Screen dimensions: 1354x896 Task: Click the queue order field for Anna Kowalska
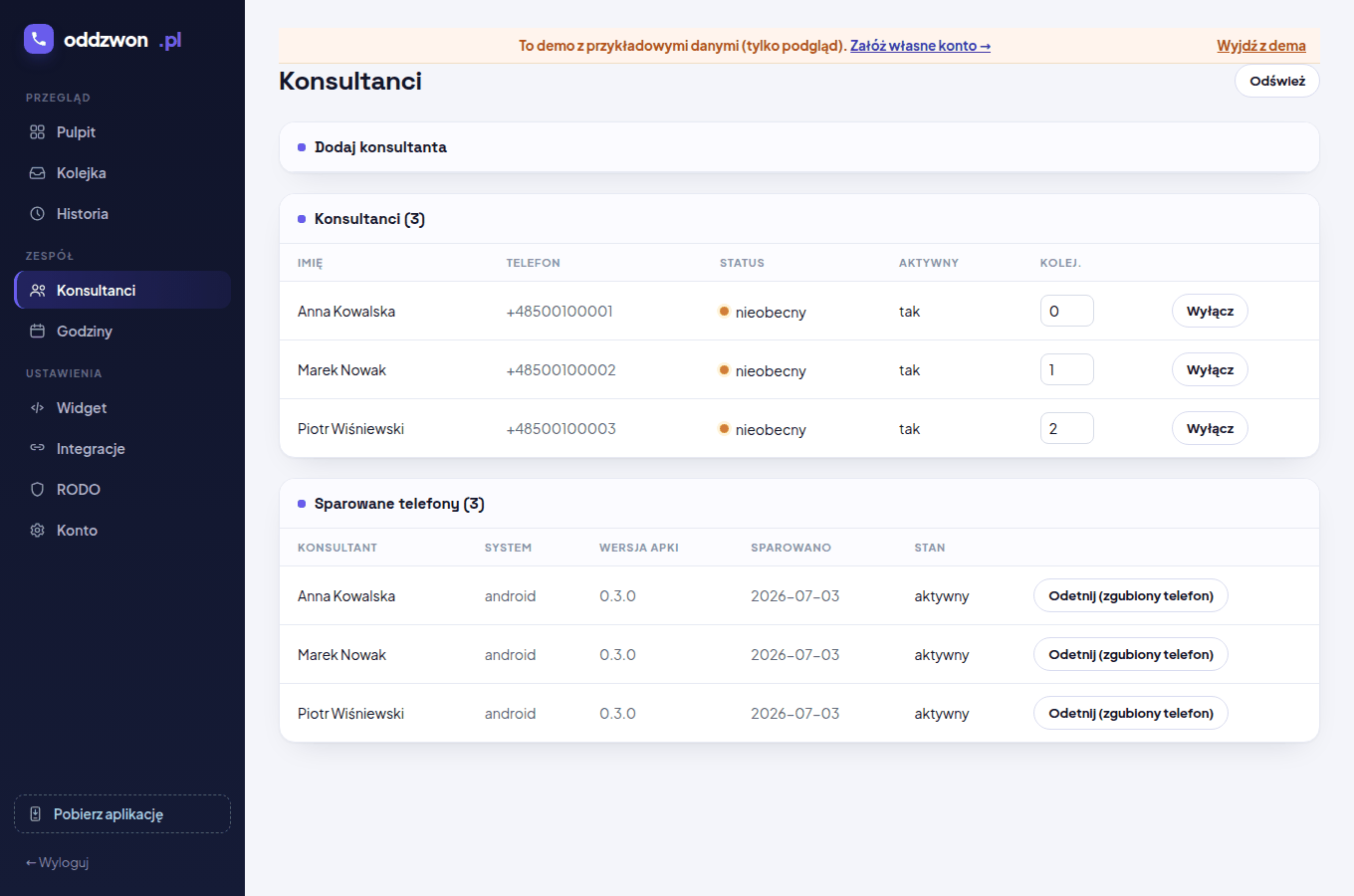1067,312
